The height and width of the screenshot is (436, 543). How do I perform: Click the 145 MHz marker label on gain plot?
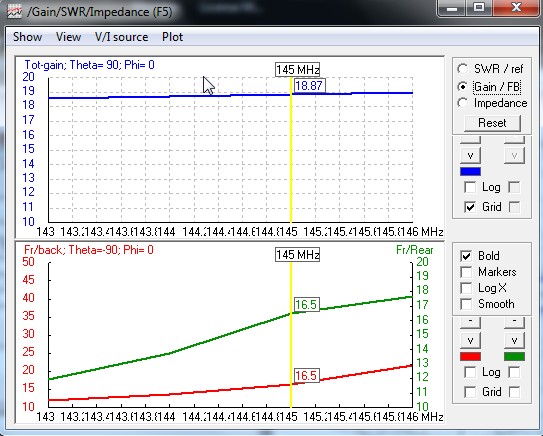[297, 70]
